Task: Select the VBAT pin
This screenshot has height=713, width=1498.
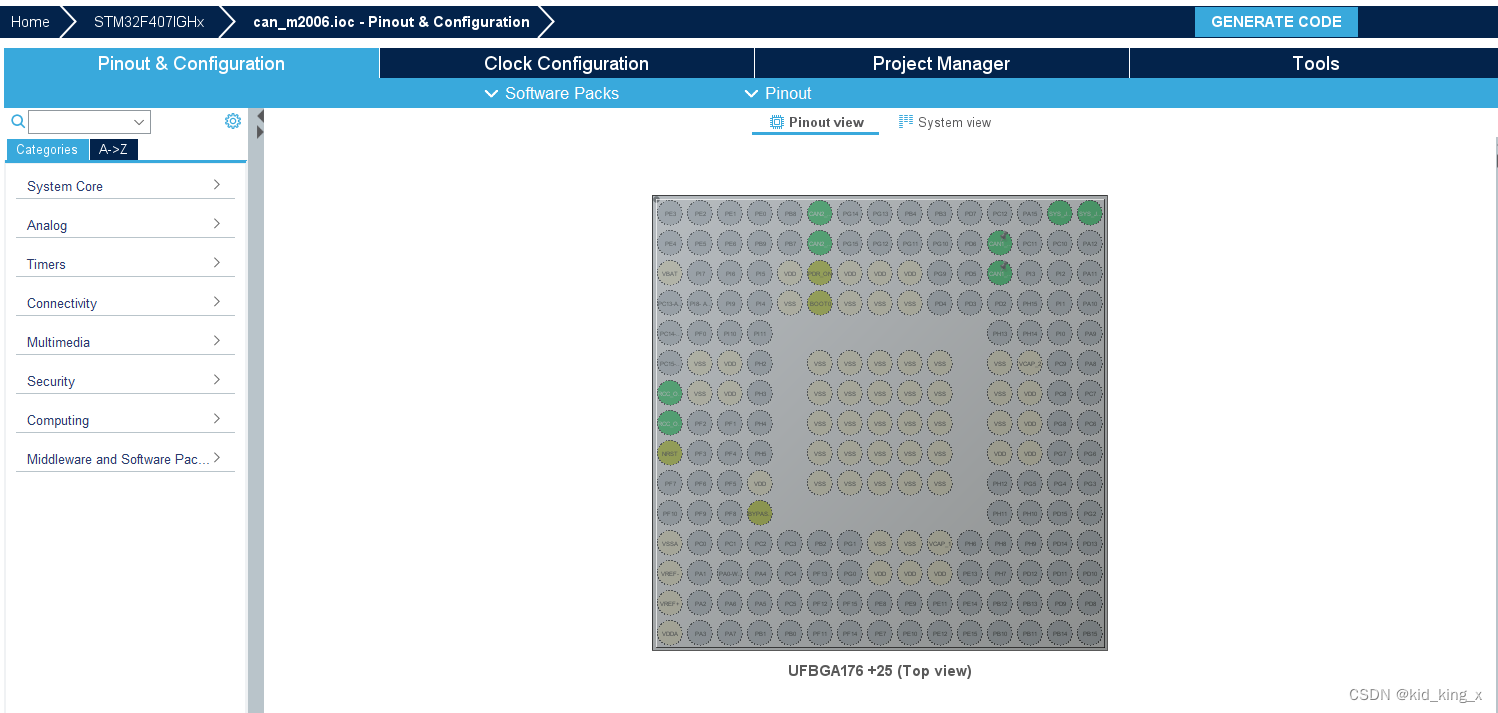Action: pyautogui.click(x=670, y=273)
